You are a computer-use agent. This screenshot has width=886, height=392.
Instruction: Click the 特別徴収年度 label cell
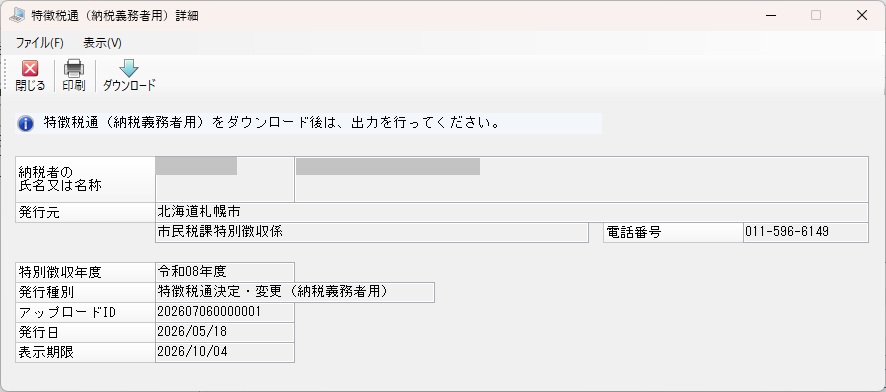85,272
